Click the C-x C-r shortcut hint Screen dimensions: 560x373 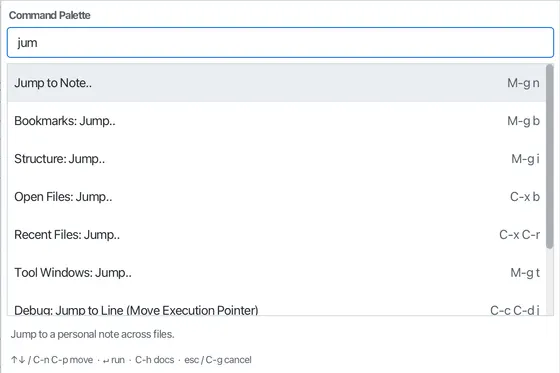(520, 235)
